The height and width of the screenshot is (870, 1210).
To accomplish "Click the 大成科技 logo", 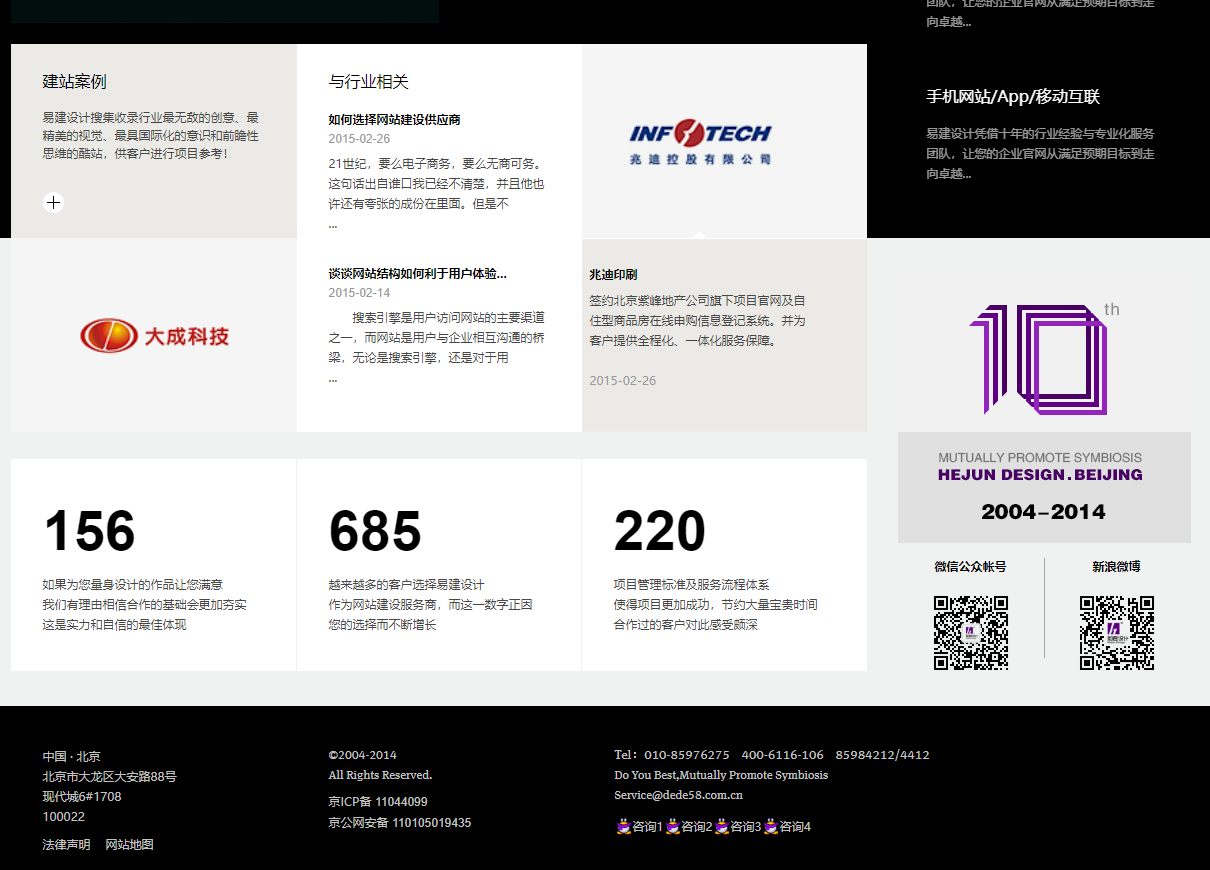I will (x=155, y=336).
